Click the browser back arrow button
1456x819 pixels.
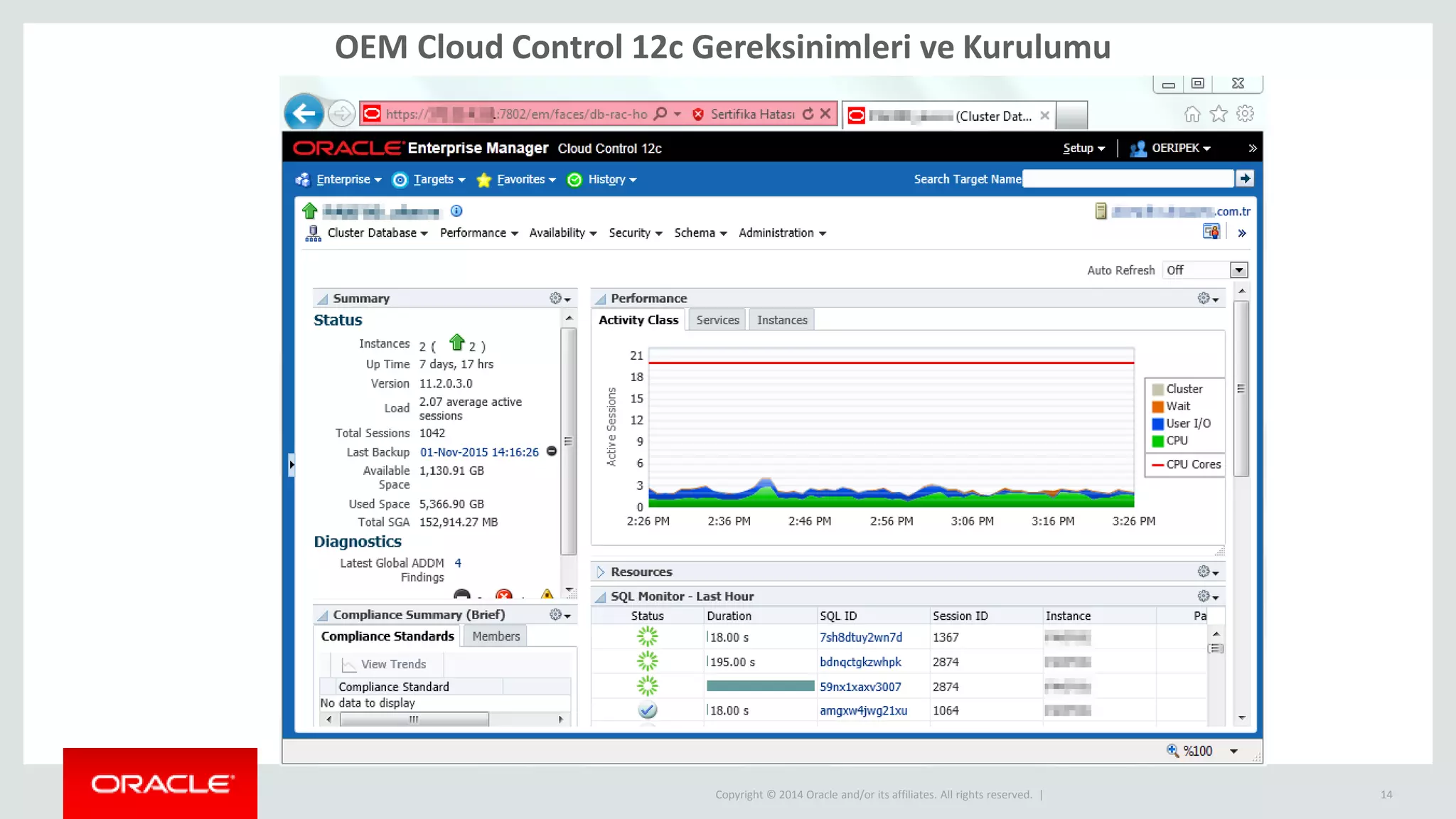(x=304, y=113)
